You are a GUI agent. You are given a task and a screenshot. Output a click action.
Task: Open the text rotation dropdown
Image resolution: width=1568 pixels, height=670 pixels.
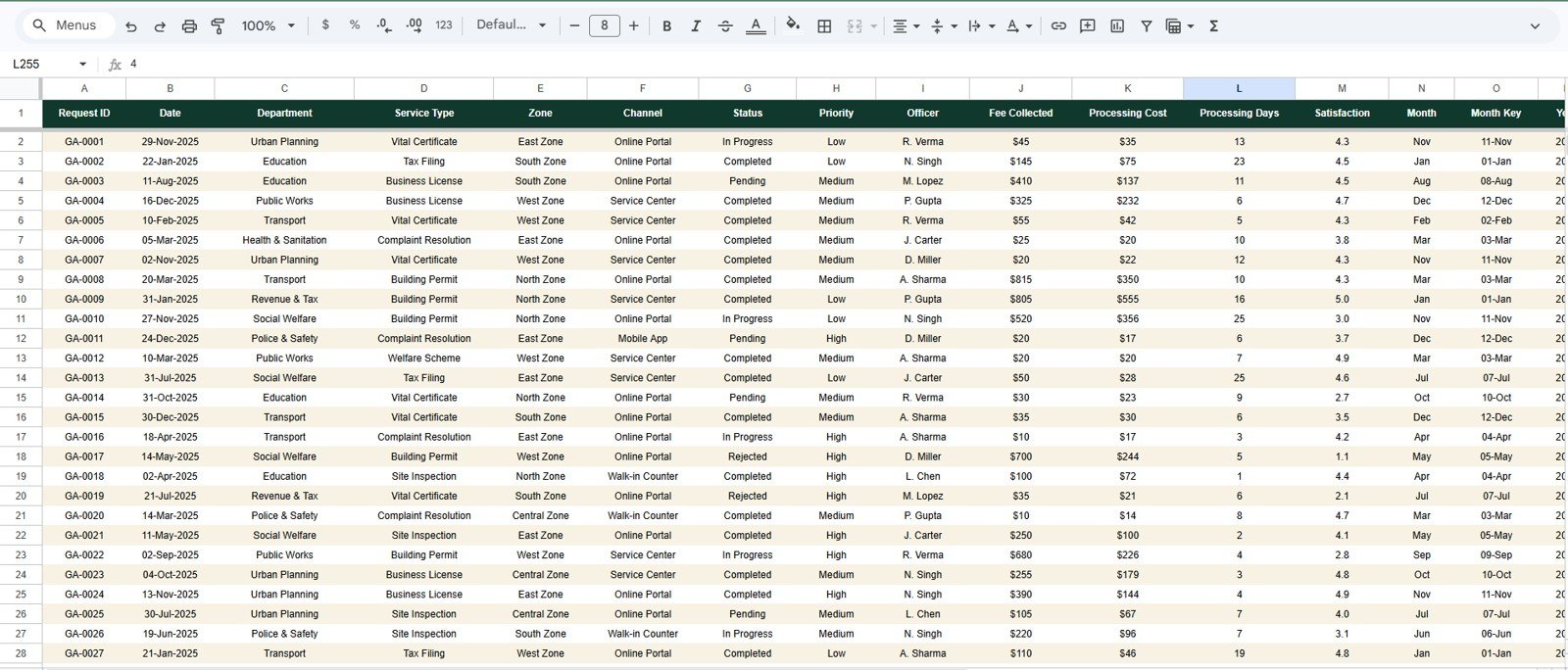click(1019, 26)
